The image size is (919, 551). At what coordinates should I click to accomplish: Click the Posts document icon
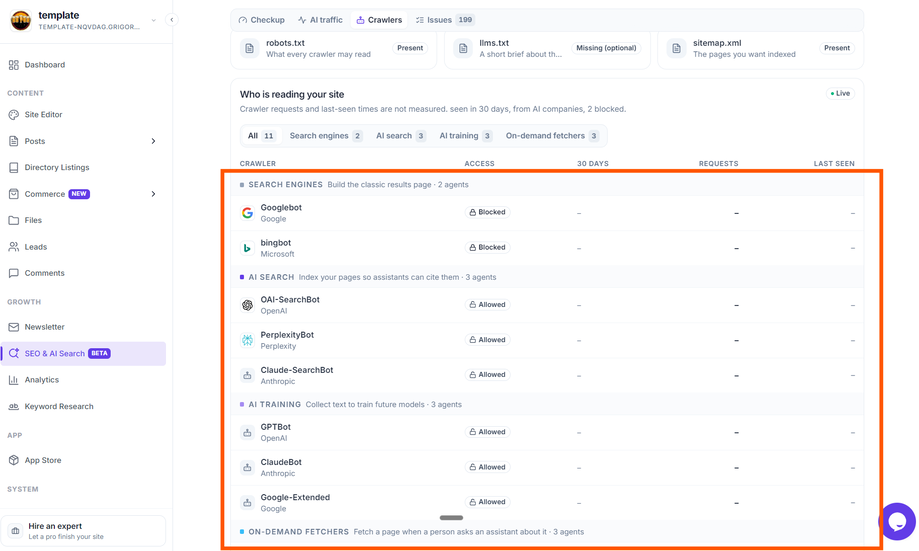pyautogui.click(x=13, y=141)
